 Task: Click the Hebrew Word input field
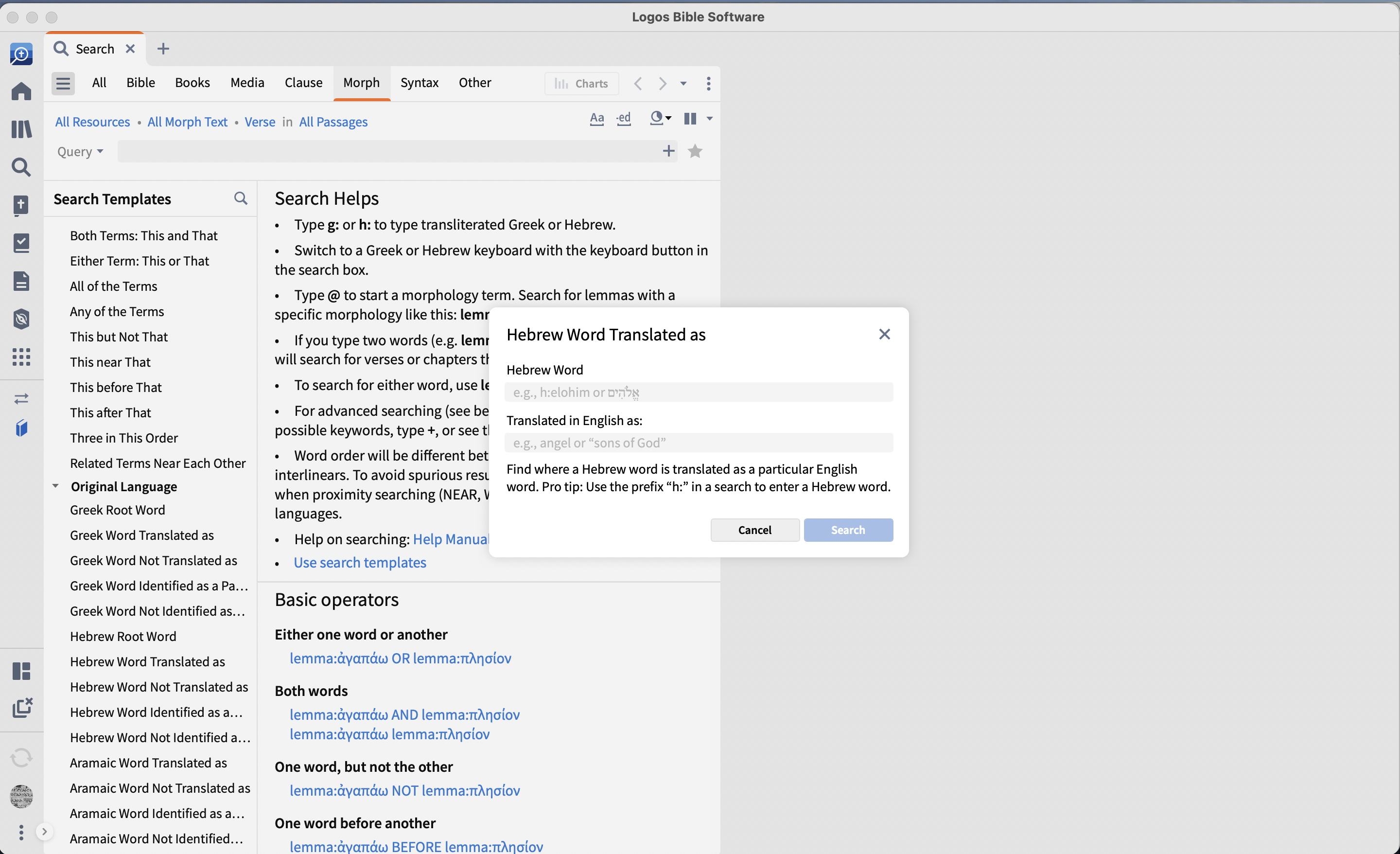[x=698, y=392]
